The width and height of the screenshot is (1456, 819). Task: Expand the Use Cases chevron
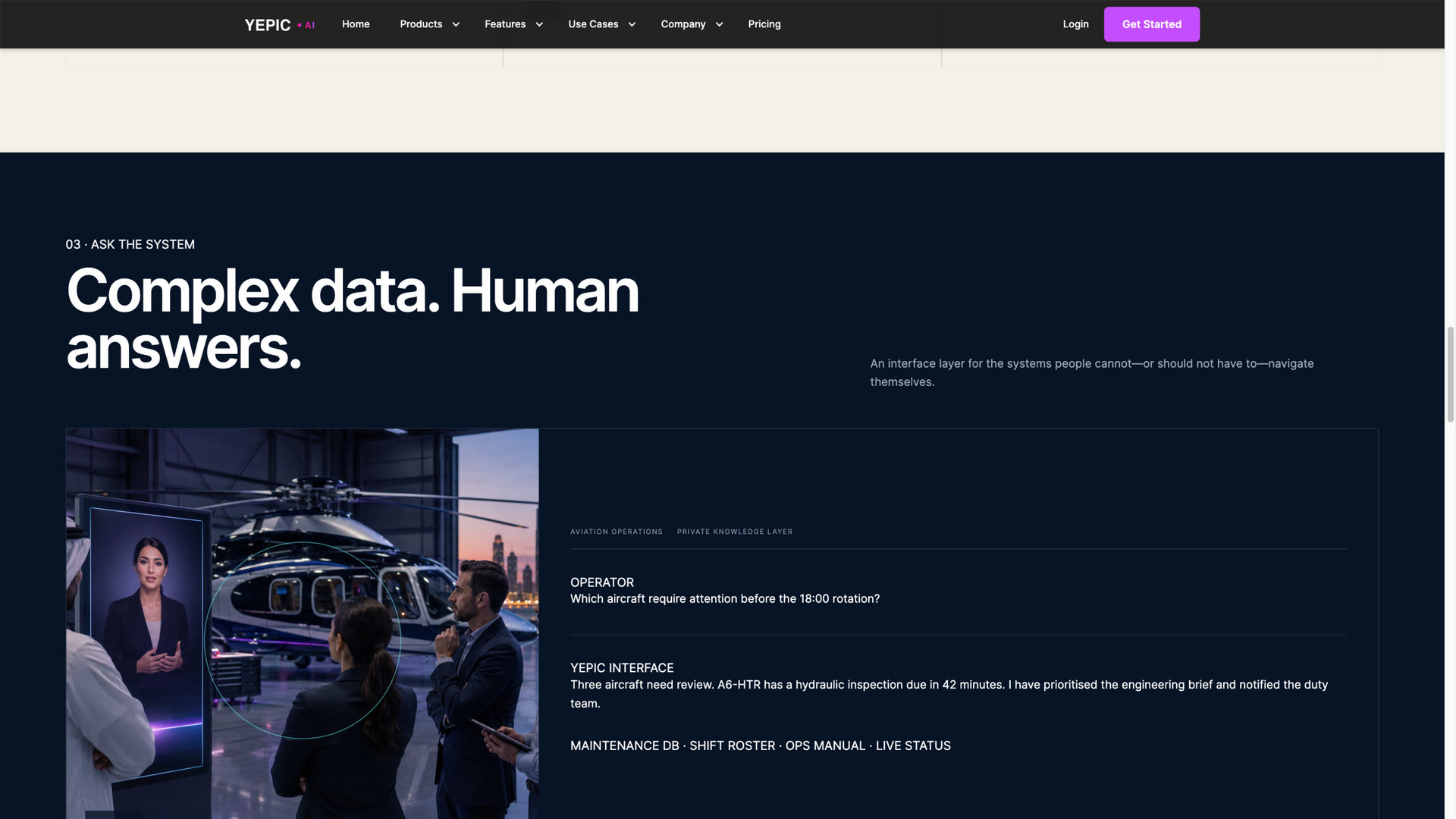632,24
